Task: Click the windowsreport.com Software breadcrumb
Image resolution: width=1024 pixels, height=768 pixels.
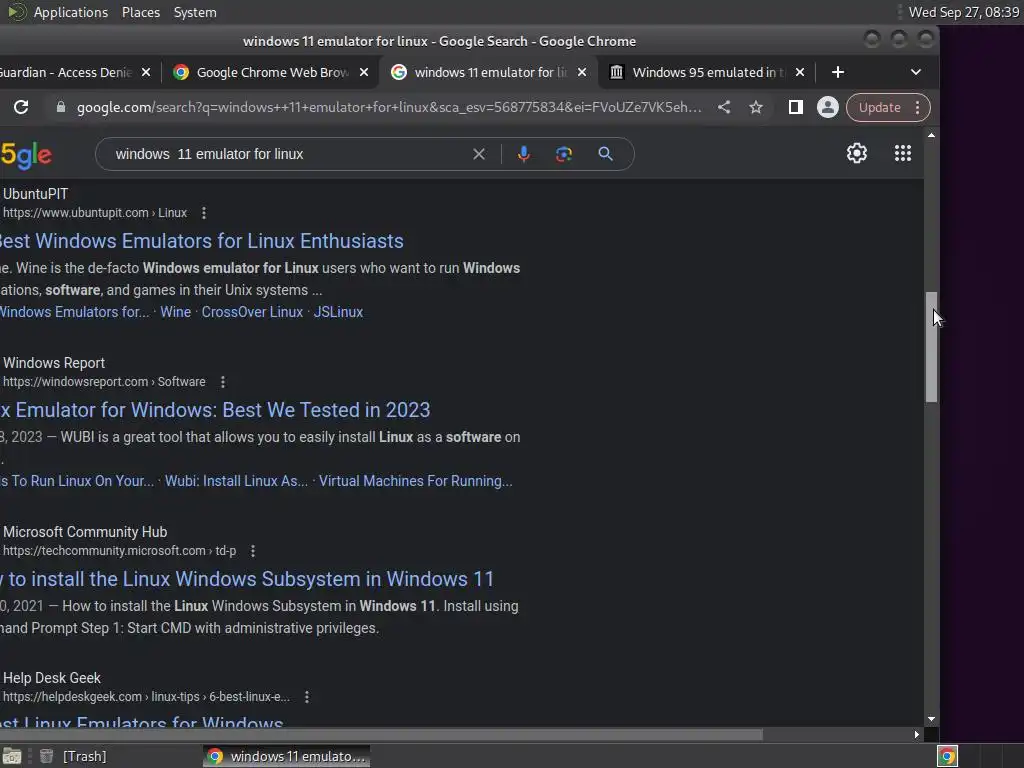Action: 104,382
